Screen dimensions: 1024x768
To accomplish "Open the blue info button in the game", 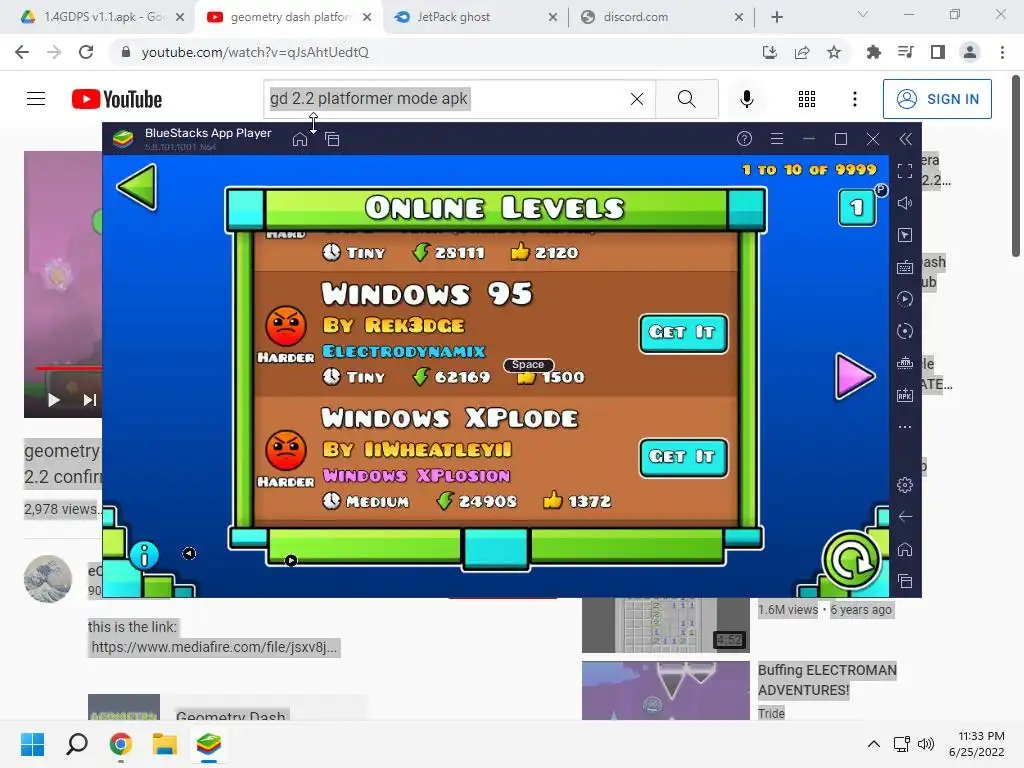I will pyautogui.click(x=144, y=556).
